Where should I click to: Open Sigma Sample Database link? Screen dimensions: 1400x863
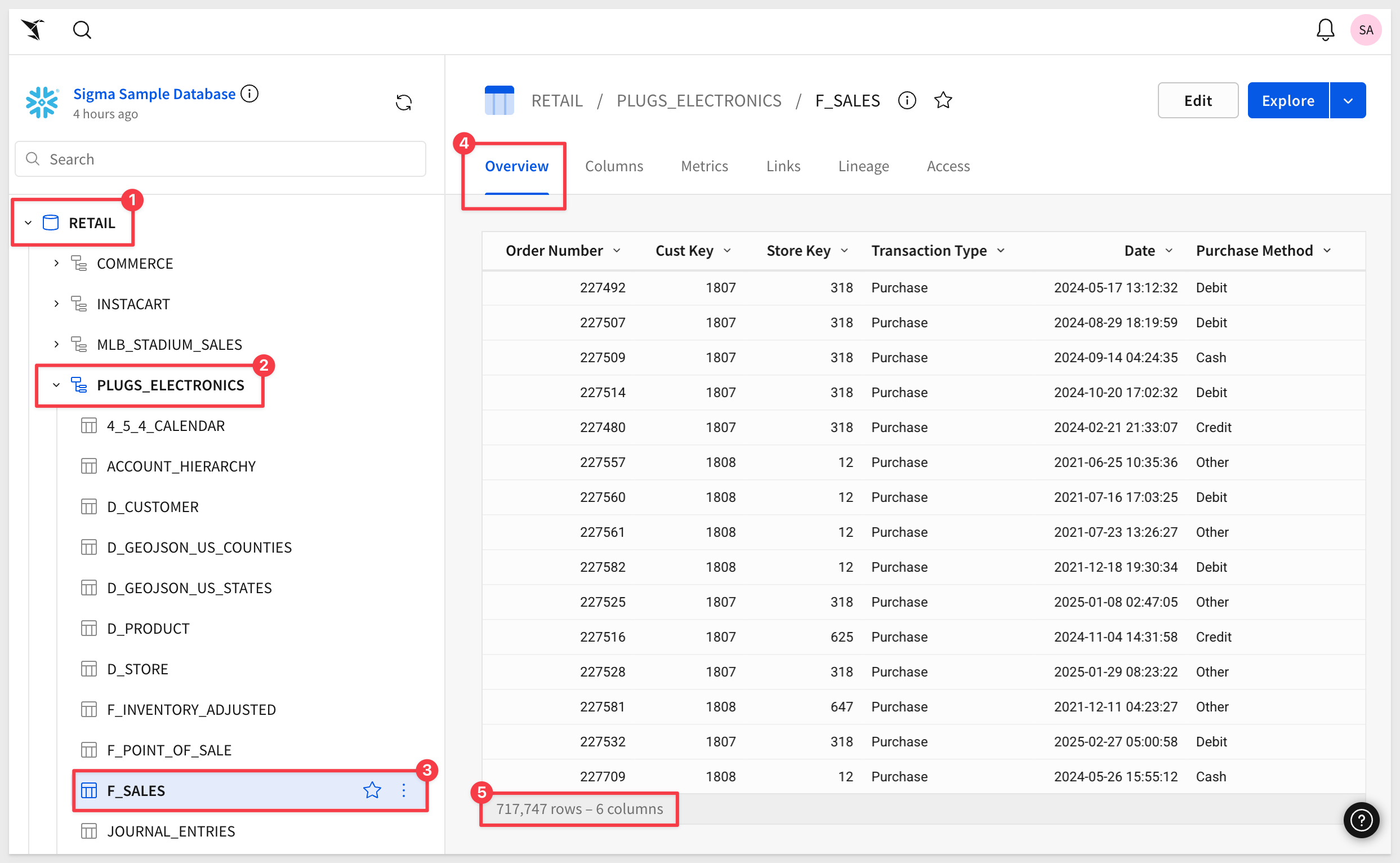click(154, 94)
